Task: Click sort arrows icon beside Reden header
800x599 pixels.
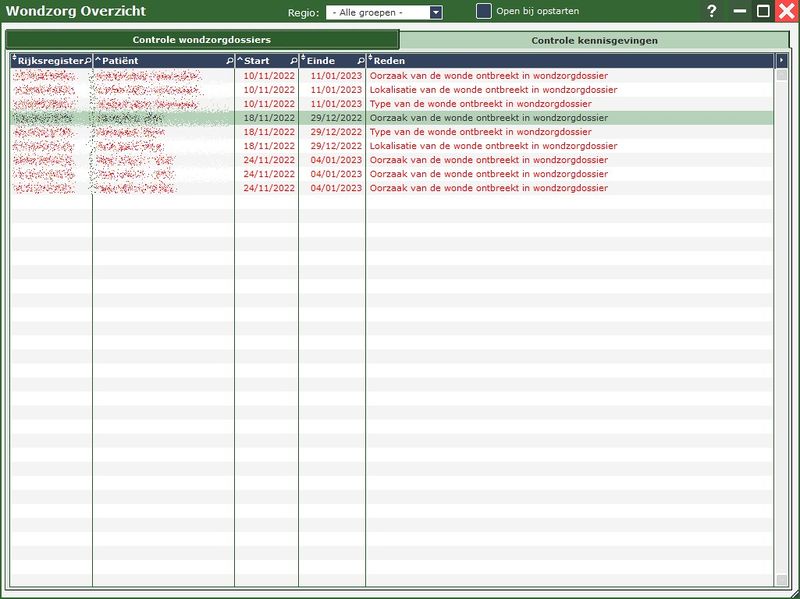Action: (x=370, y=61)
